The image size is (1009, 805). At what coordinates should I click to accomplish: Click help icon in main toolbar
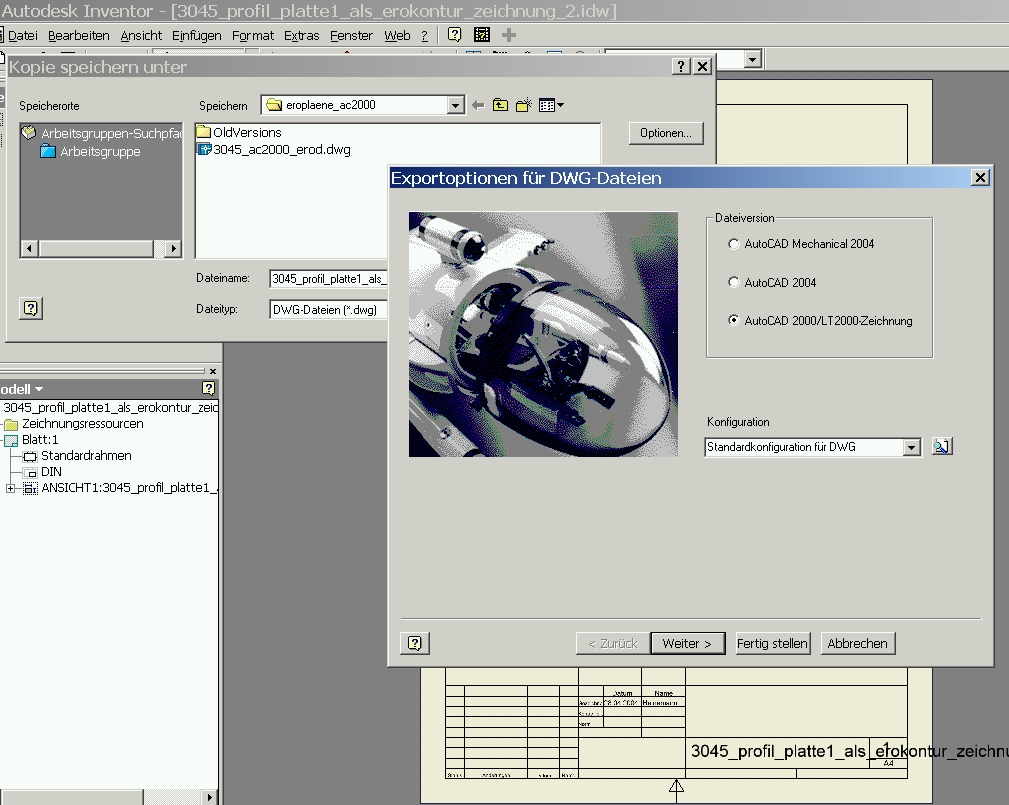454,35
